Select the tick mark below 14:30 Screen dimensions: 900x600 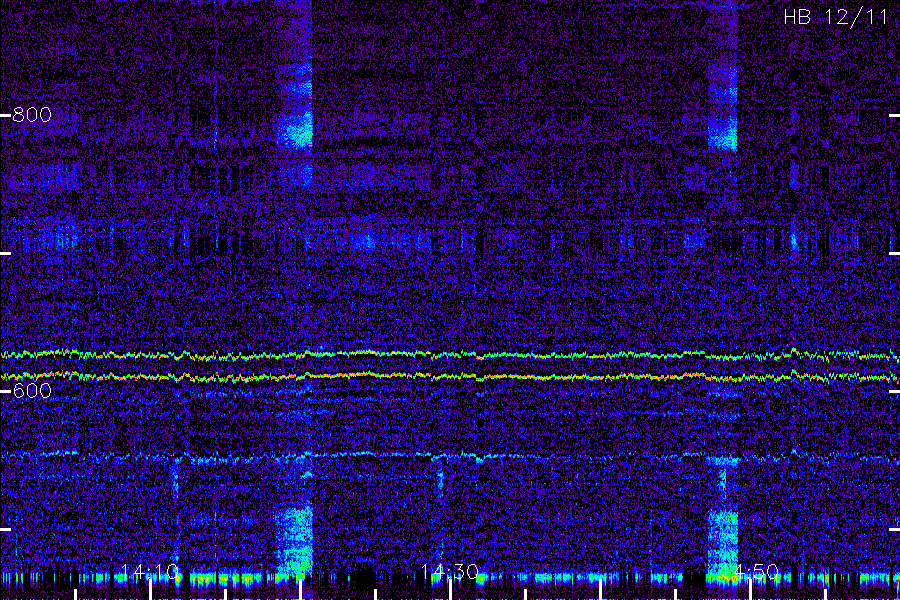[451, 590]
